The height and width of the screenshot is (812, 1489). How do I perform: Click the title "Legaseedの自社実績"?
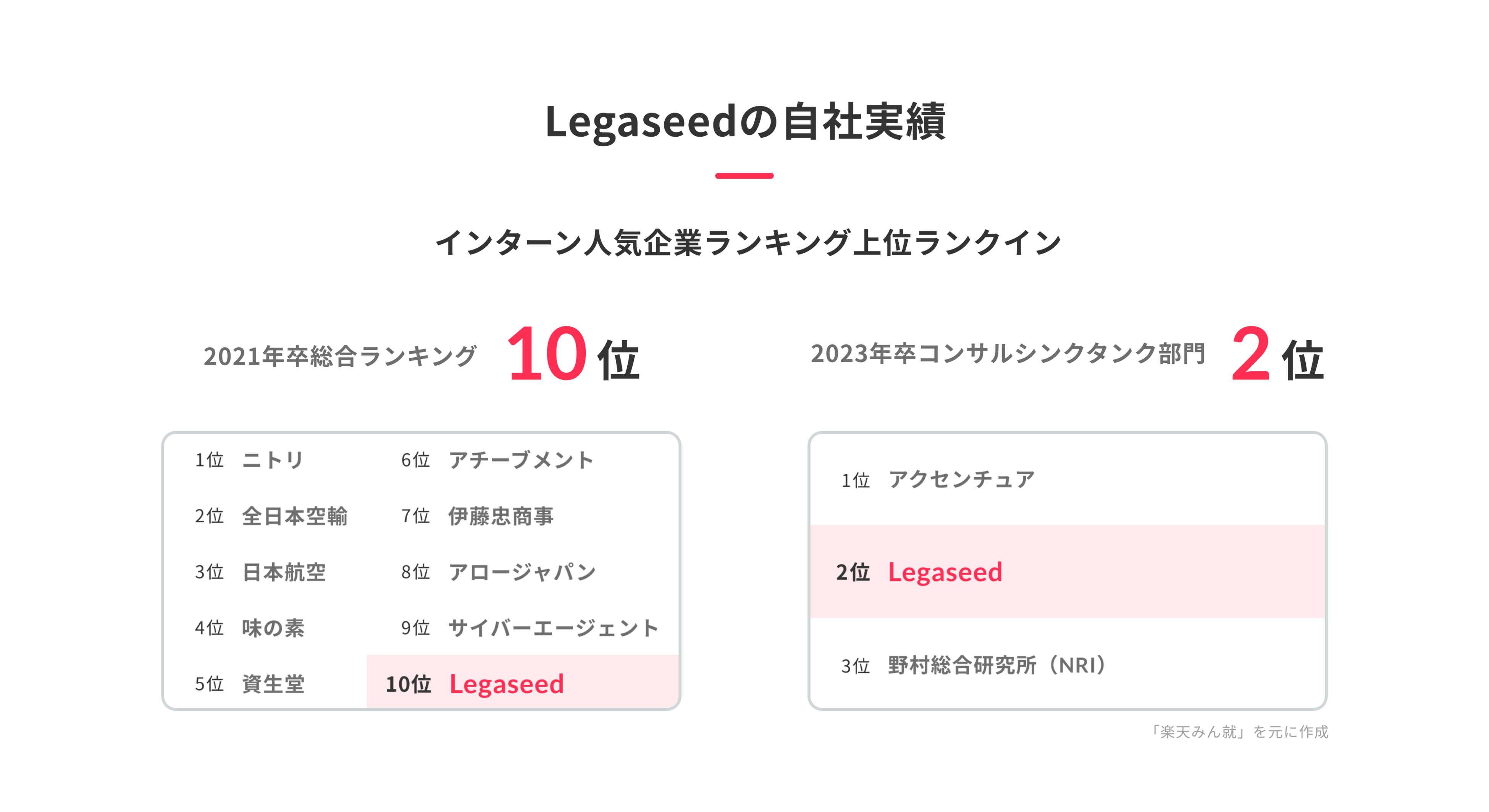744,122
